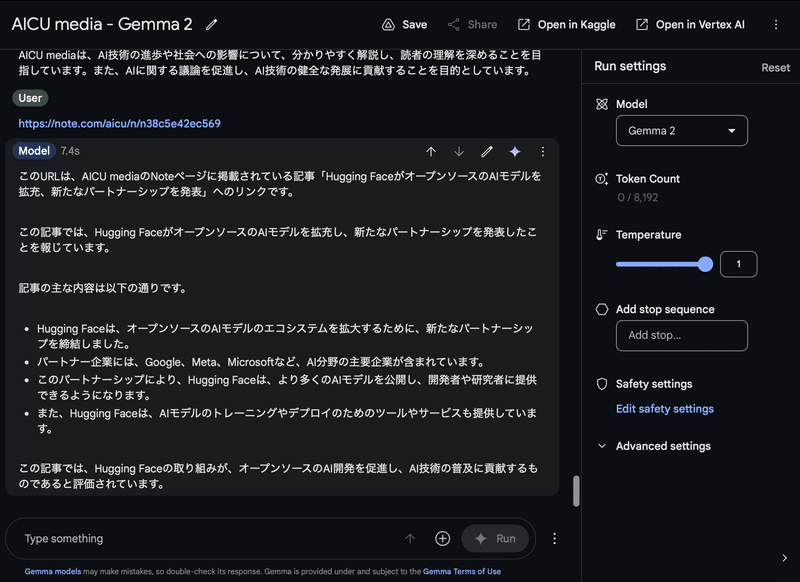This screenshot has height=582, width=800.
Task: Click the plus circle insert icon
Action: pos(442,539)
